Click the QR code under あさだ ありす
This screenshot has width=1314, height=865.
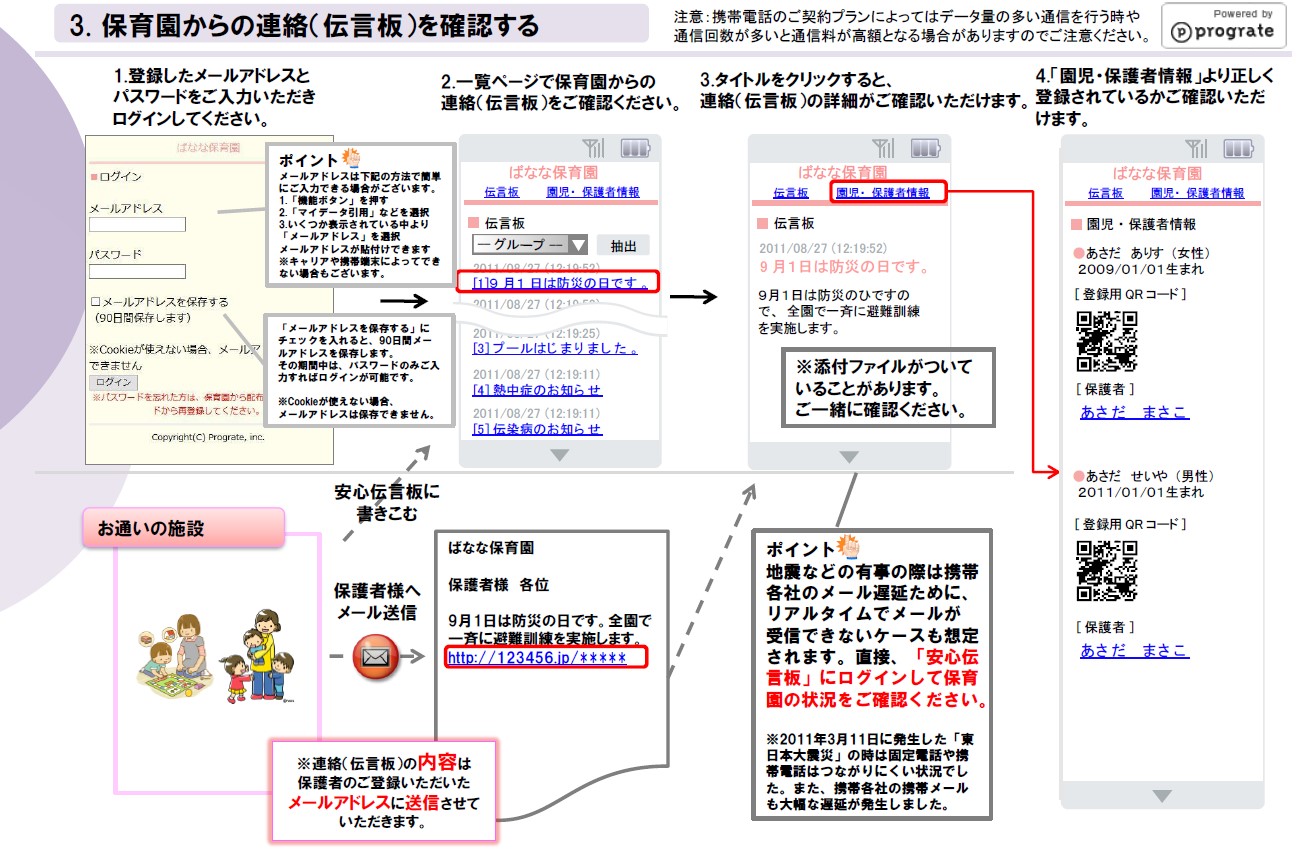[x=1106, y=342]
